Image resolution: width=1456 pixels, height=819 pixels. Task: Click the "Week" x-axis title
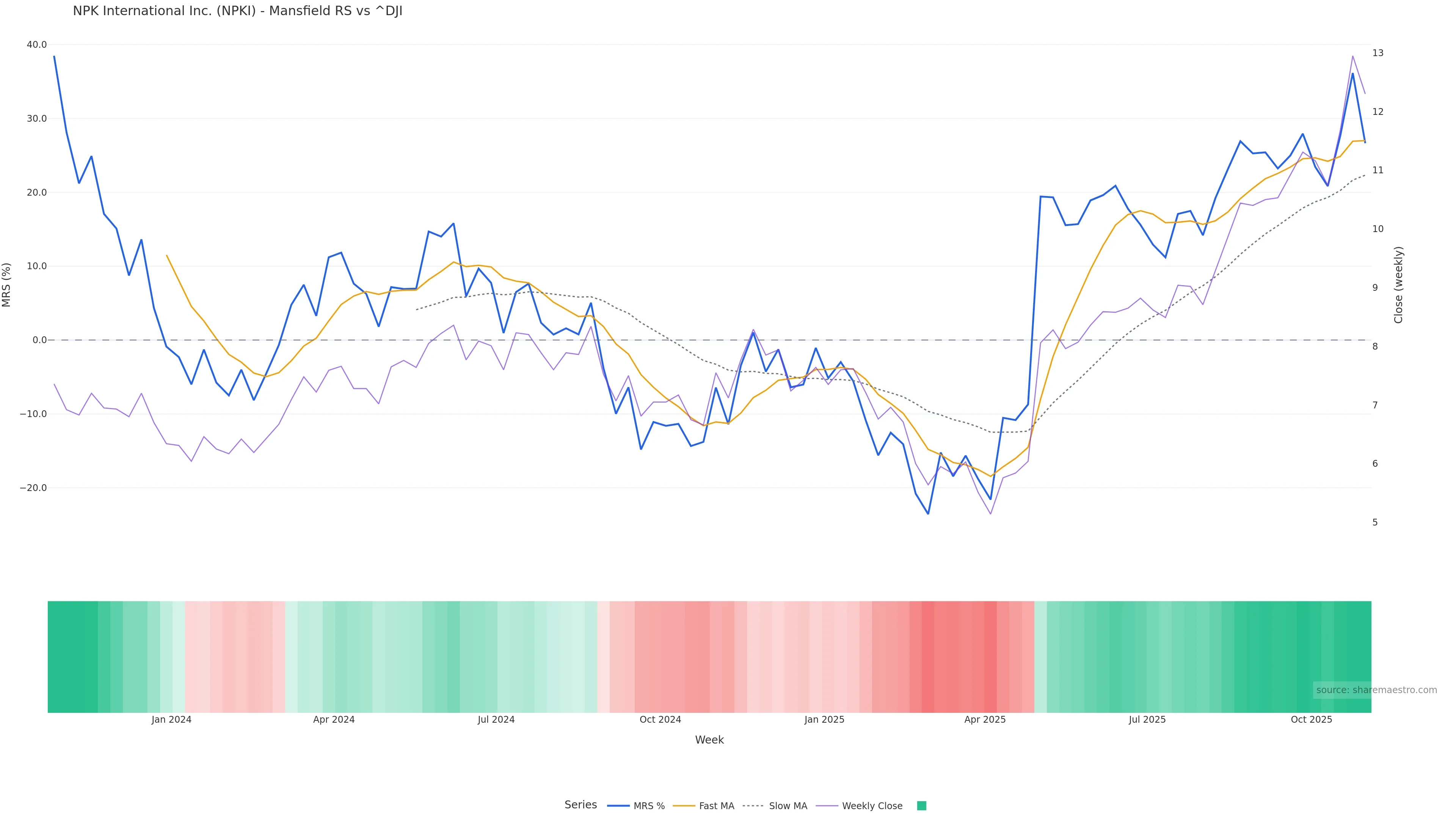[709, 740]
